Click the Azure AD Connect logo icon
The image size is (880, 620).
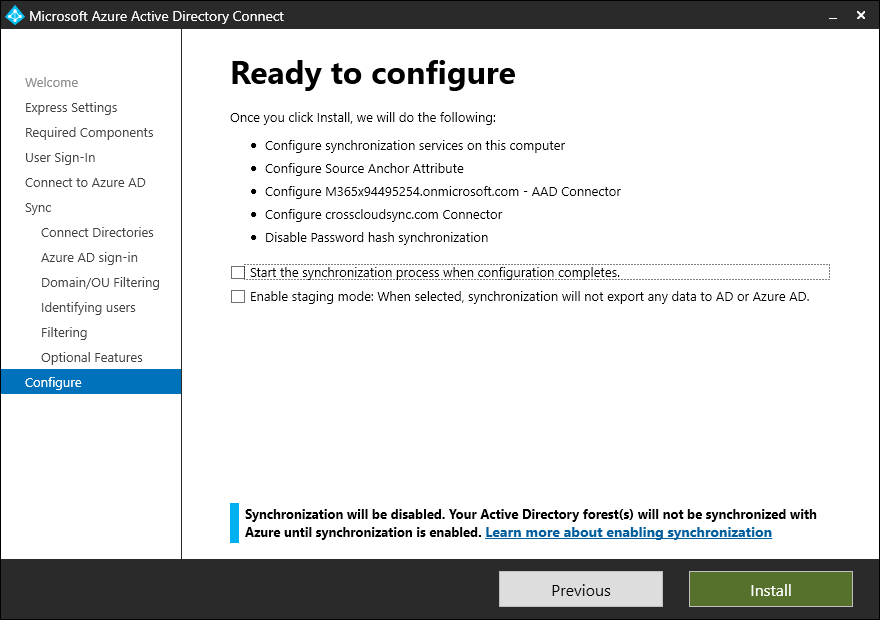click(16, 16)
